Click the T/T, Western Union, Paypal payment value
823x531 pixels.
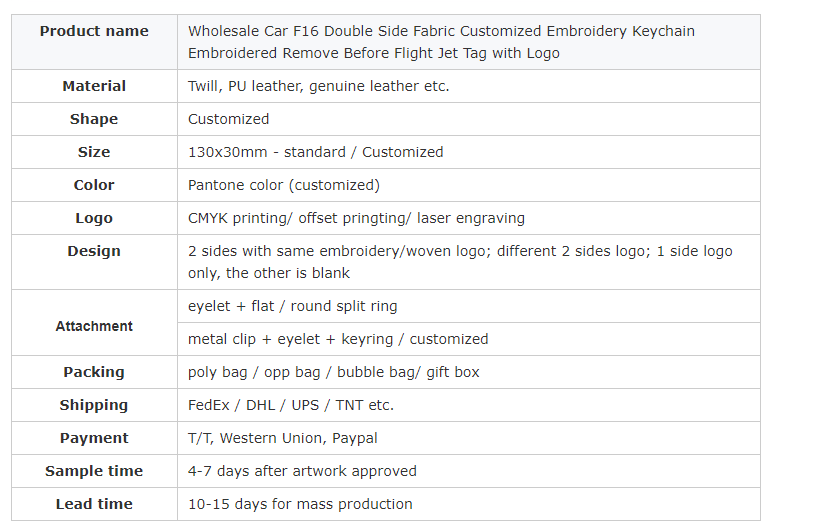coord(283,438)
